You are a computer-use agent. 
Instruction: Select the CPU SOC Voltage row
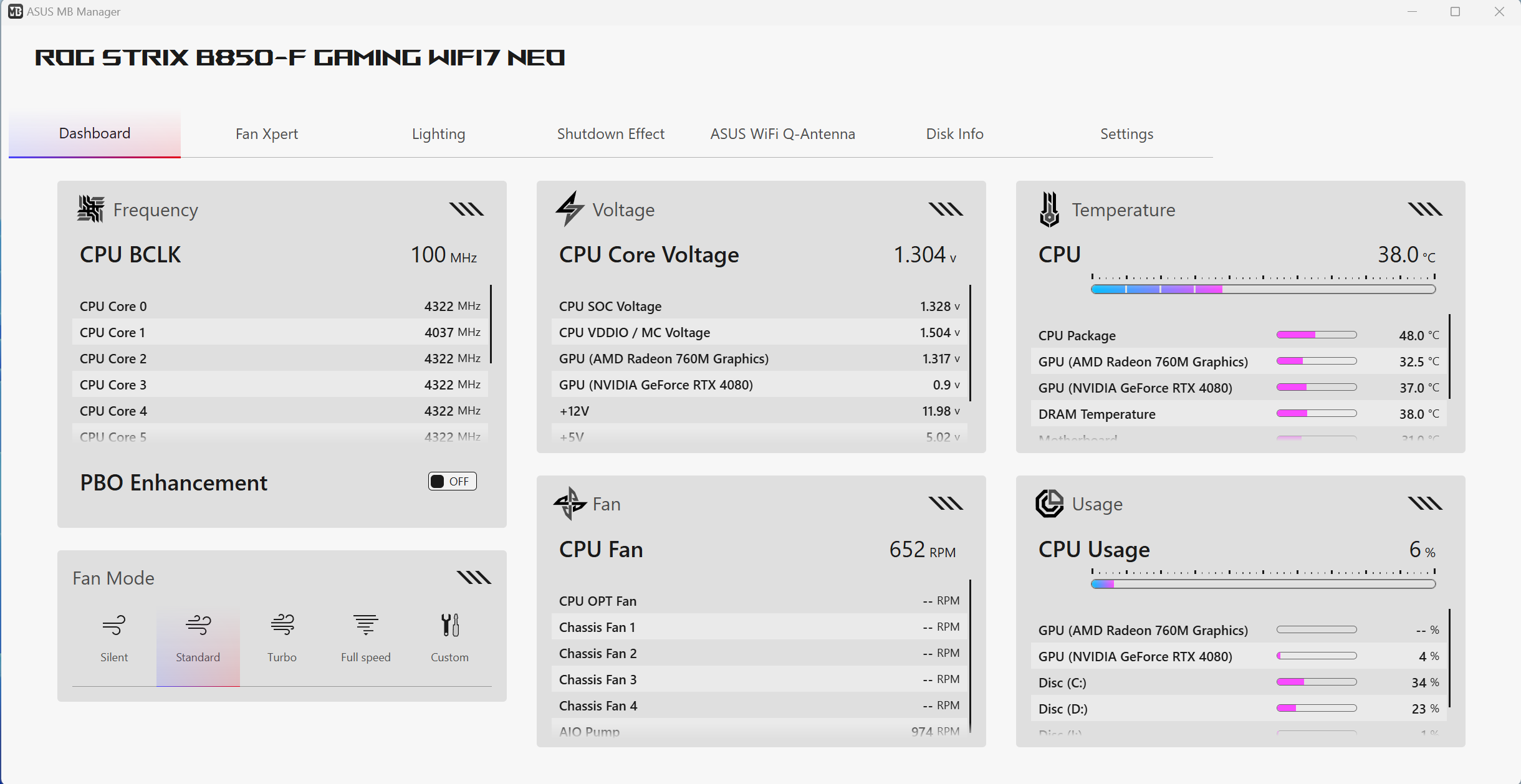coord(759,306)
